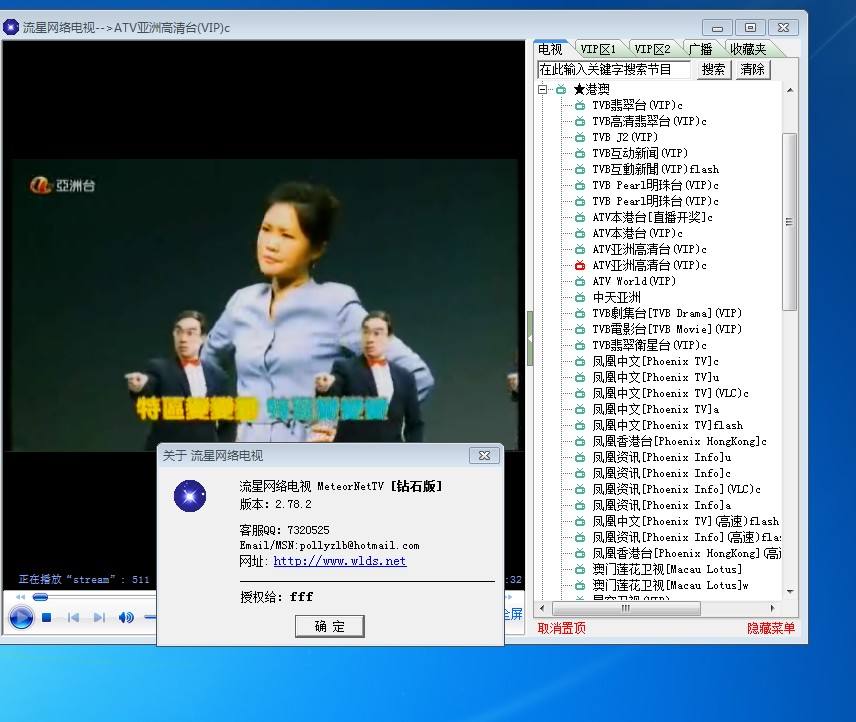Select channel 中天亚洲
The width and height of the screenshot is (856, 722).
[616, 297]
